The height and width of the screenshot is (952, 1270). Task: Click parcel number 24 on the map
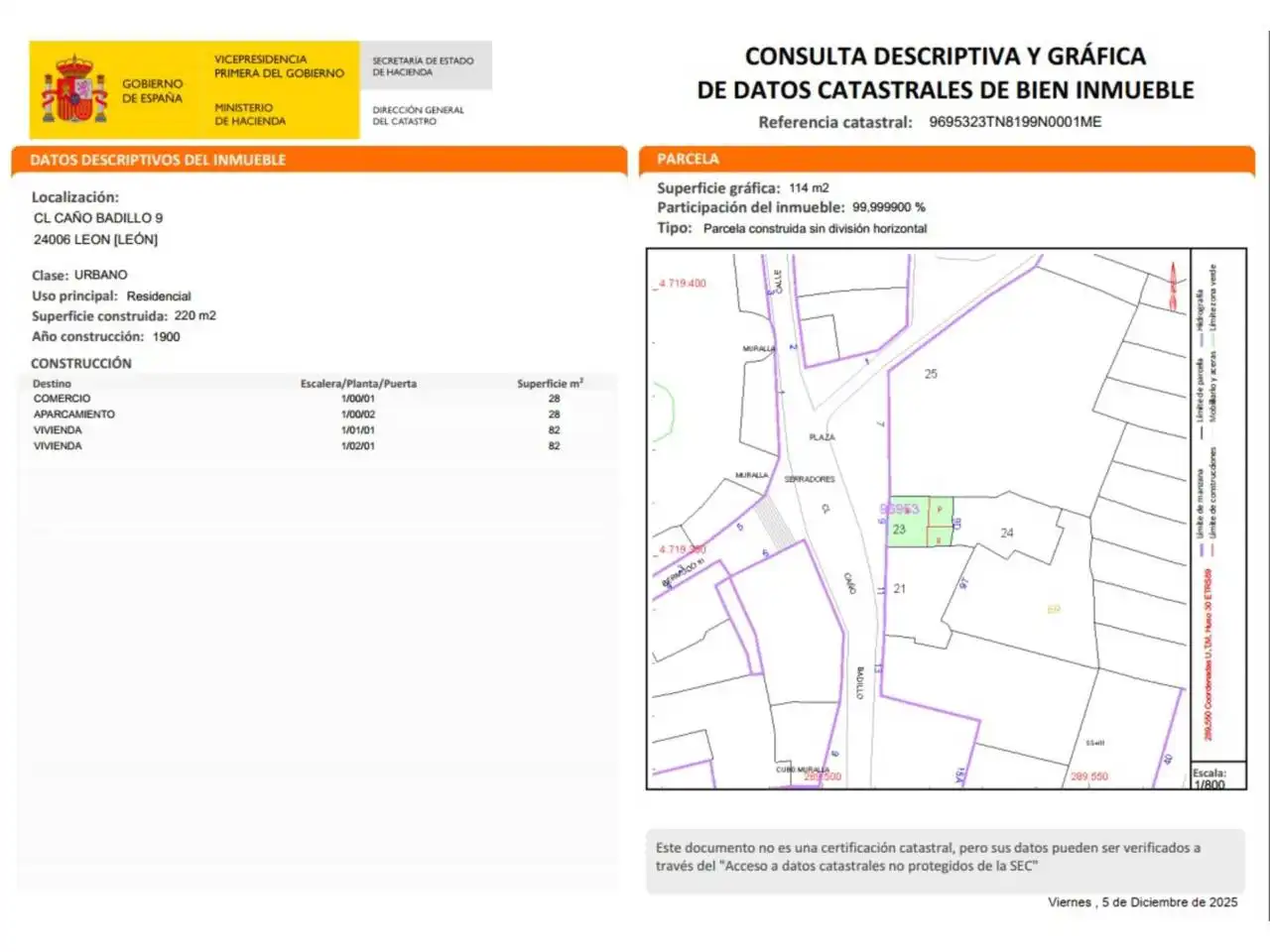1007,533
